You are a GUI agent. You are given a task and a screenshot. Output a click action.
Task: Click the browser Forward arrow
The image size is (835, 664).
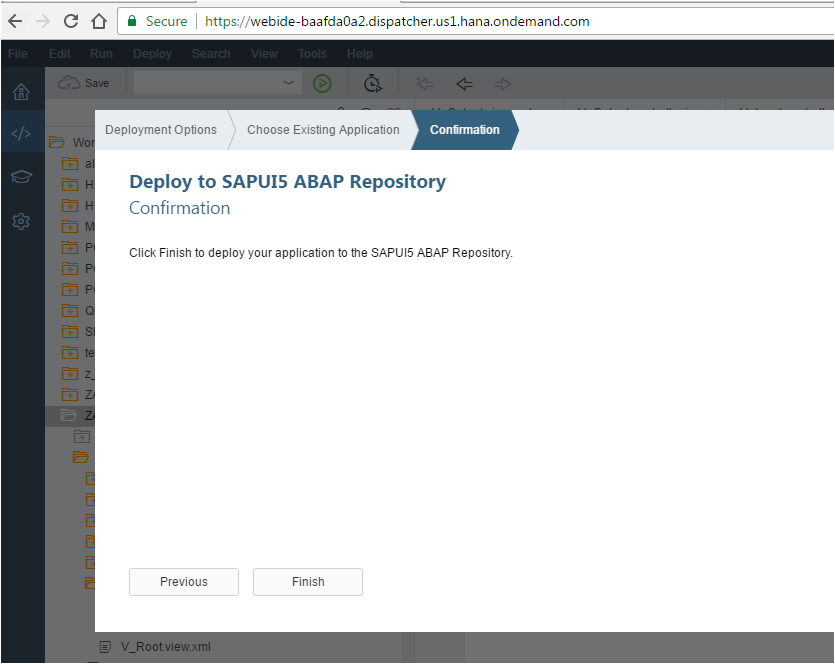pos(43,21)
